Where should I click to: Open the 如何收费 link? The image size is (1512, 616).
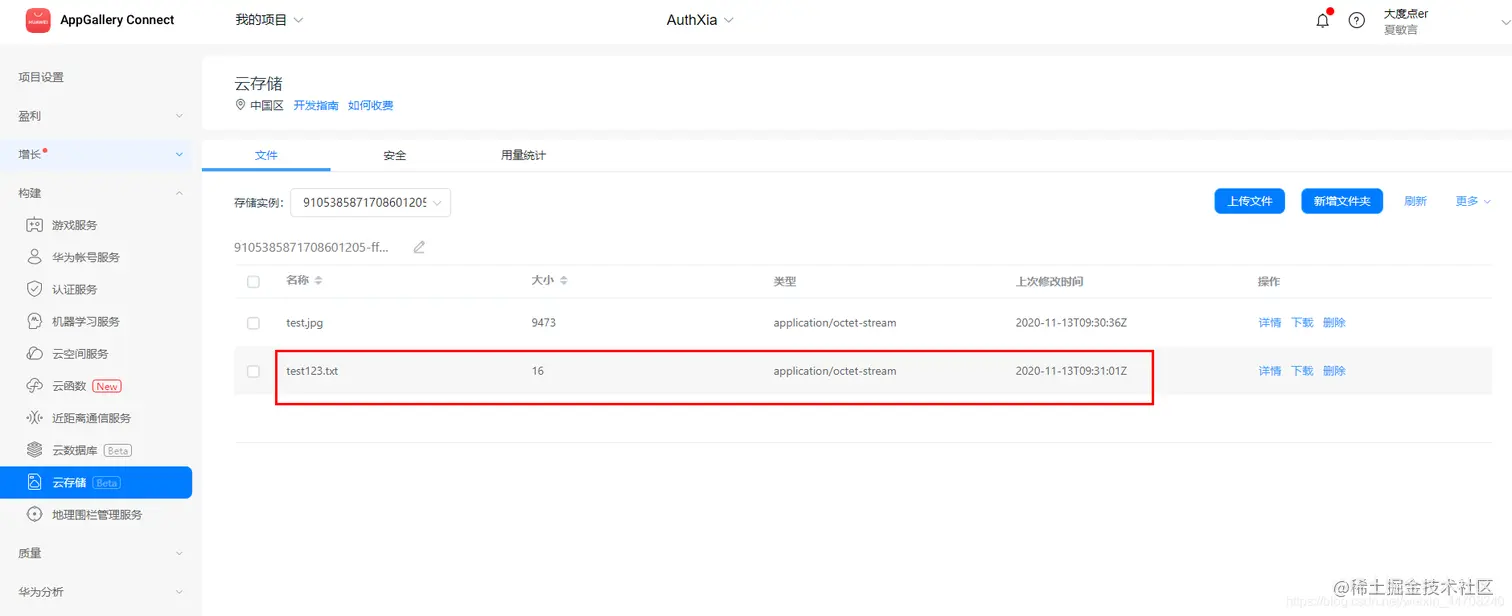point(371,105)
